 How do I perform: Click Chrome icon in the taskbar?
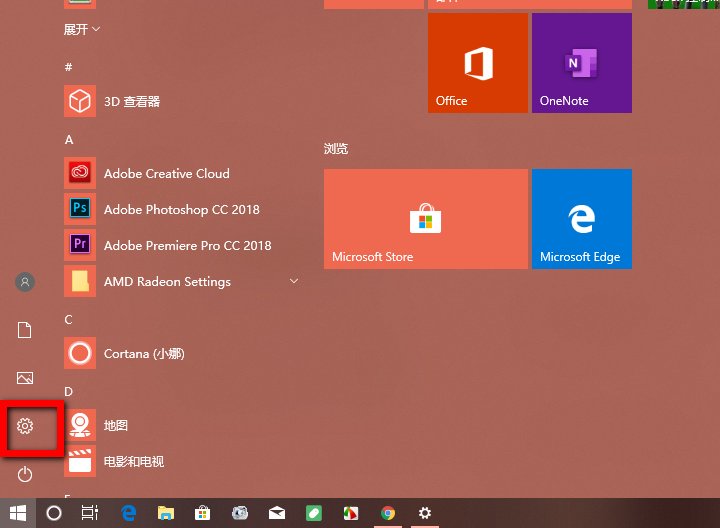coord(388,513)
